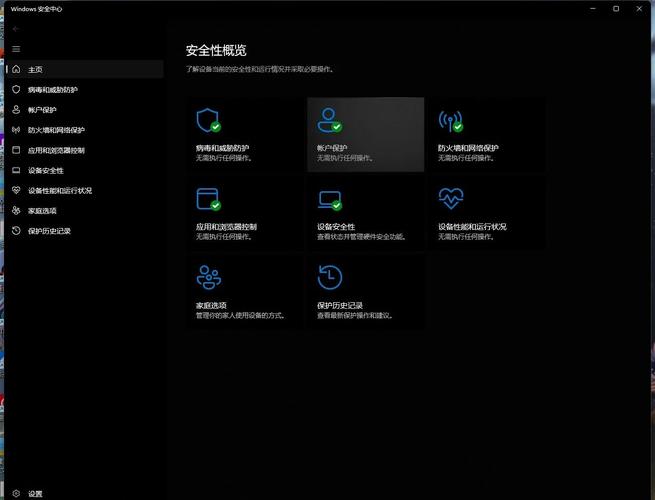Open 主页 in the sidebar

point(85,69)
